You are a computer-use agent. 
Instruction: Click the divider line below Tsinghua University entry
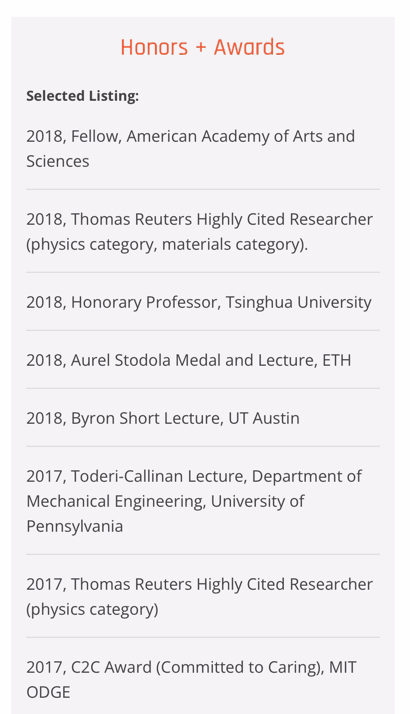(x=203, y=331)
